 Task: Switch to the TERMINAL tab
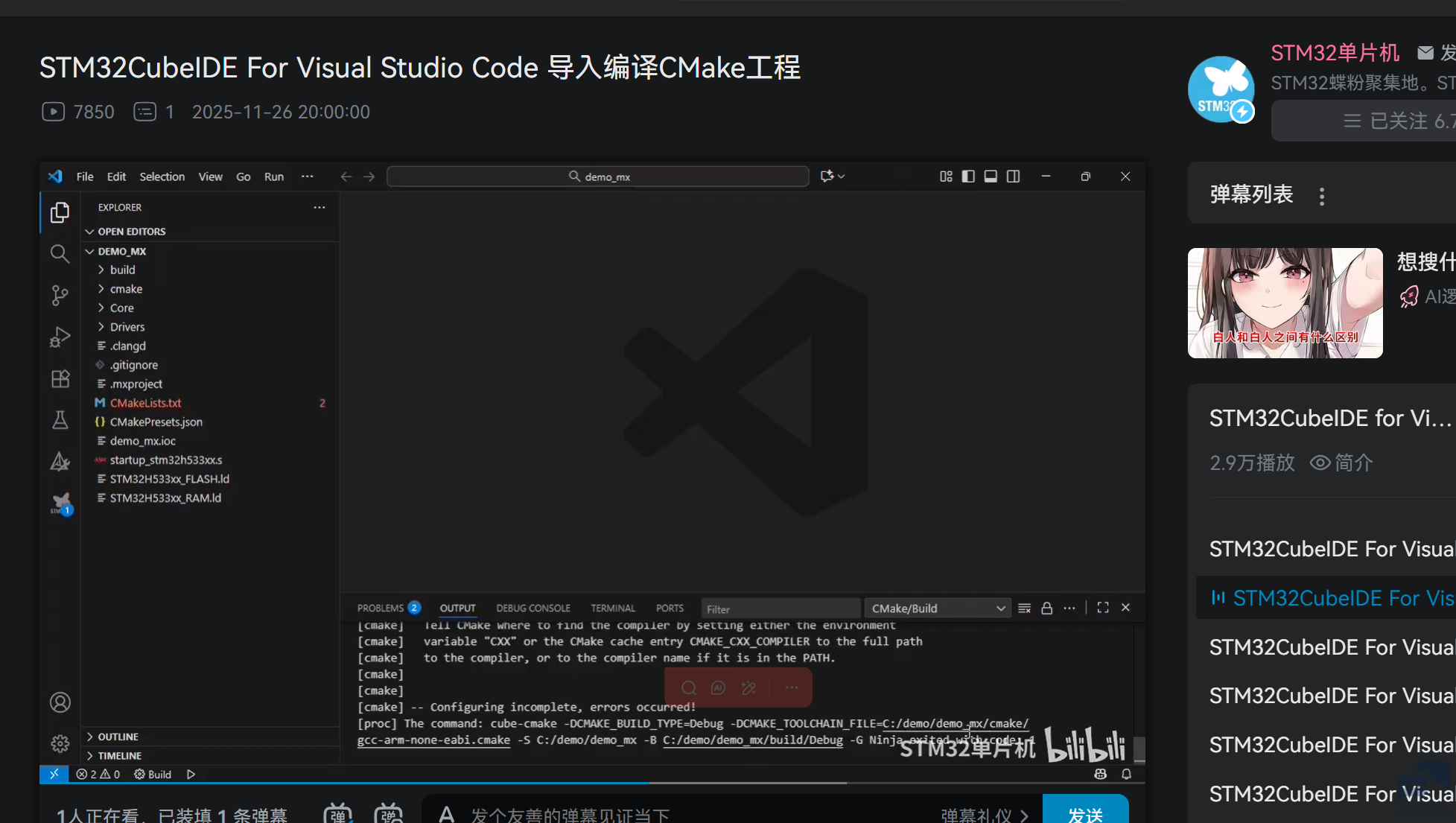click(613, 608)
